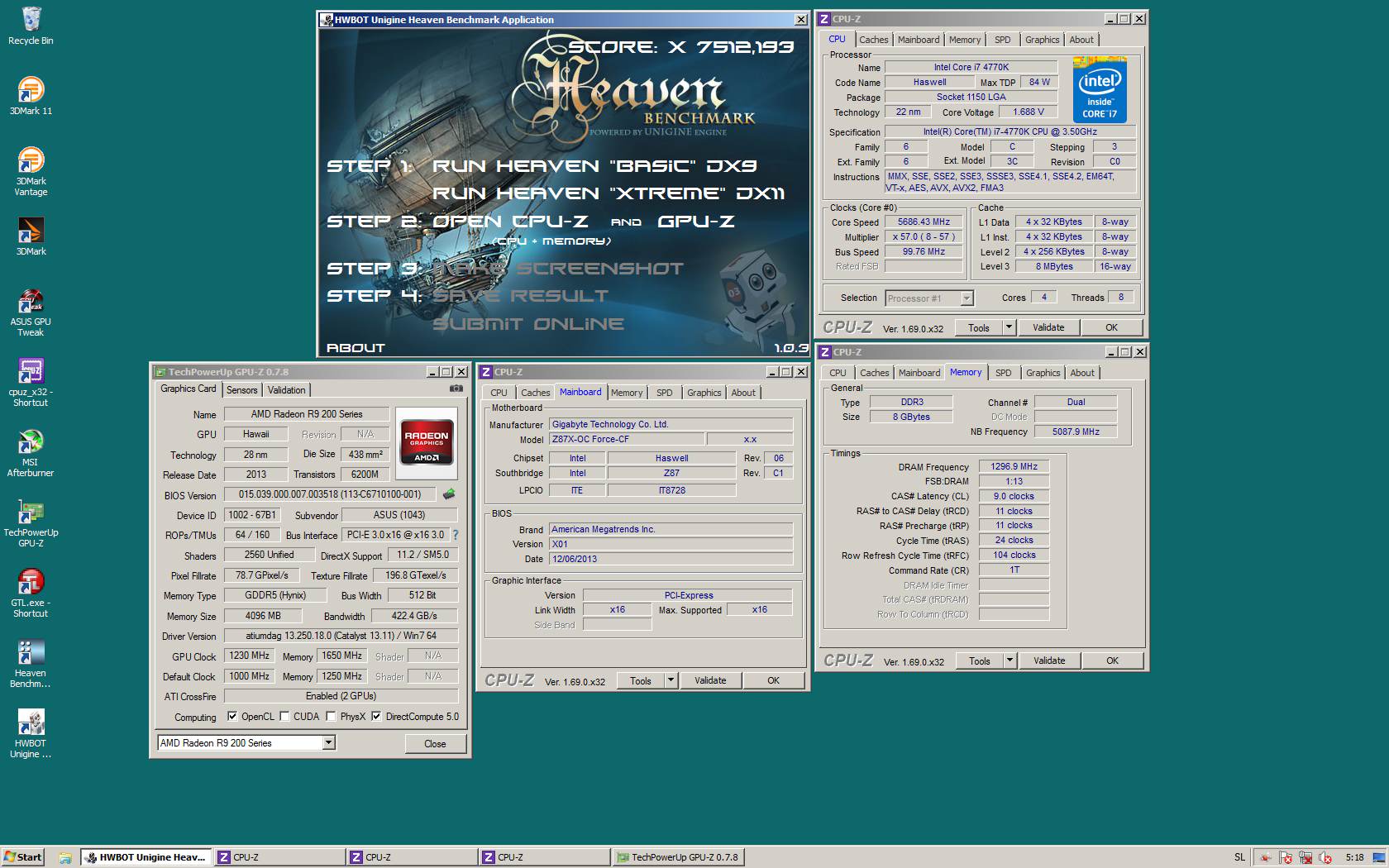1389x868 pixels.
Task: Click the GPU-Z screenshot camera icon
Action: pyautogui.click(x=456, y=389)
